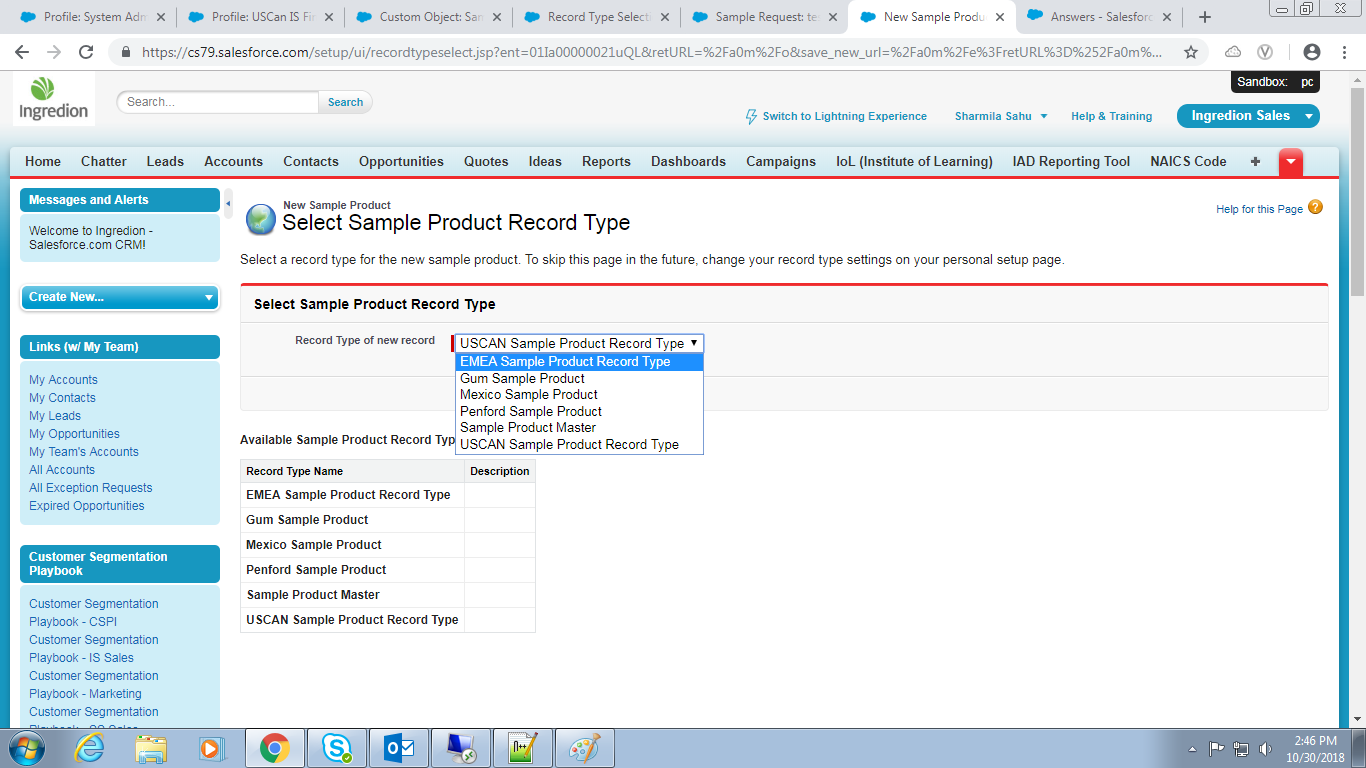Open Customer Segmentation Playbook - Marketing link
The image size is (1366, 768).
pyautogui.click(x=94, y=685)
